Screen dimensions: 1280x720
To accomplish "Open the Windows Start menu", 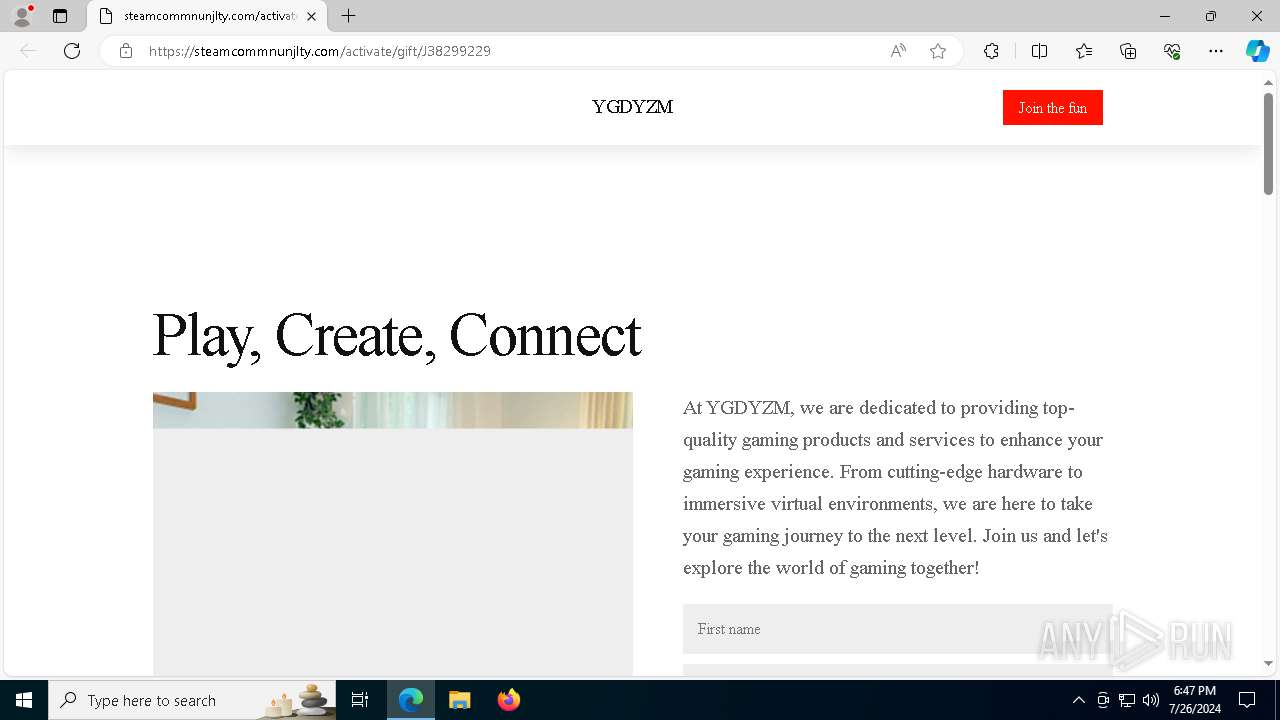I will 24,700.
